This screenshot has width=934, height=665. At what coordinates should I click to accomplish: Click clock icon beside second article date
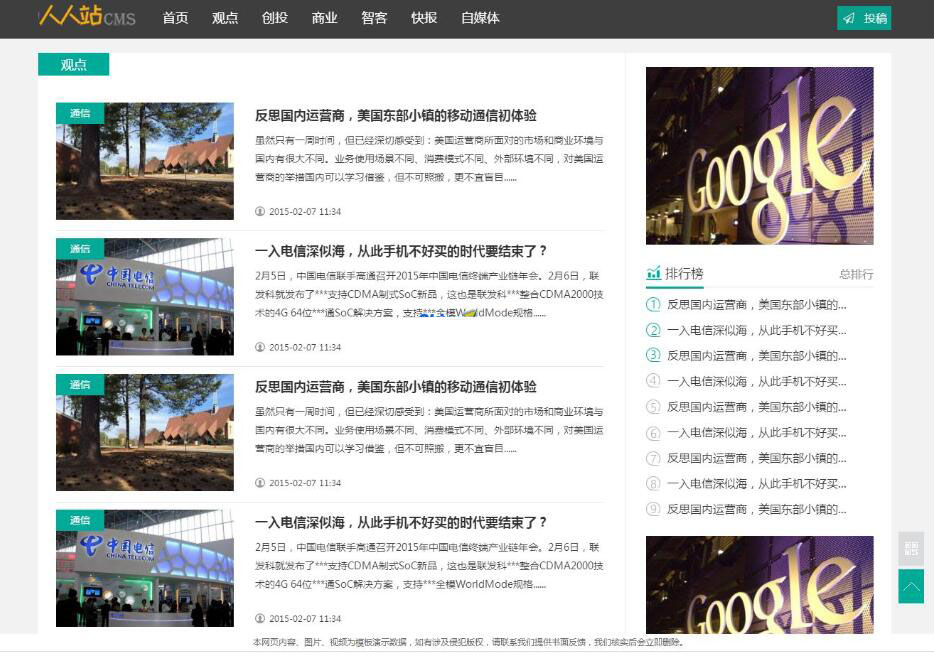click(x=260, y=347)
